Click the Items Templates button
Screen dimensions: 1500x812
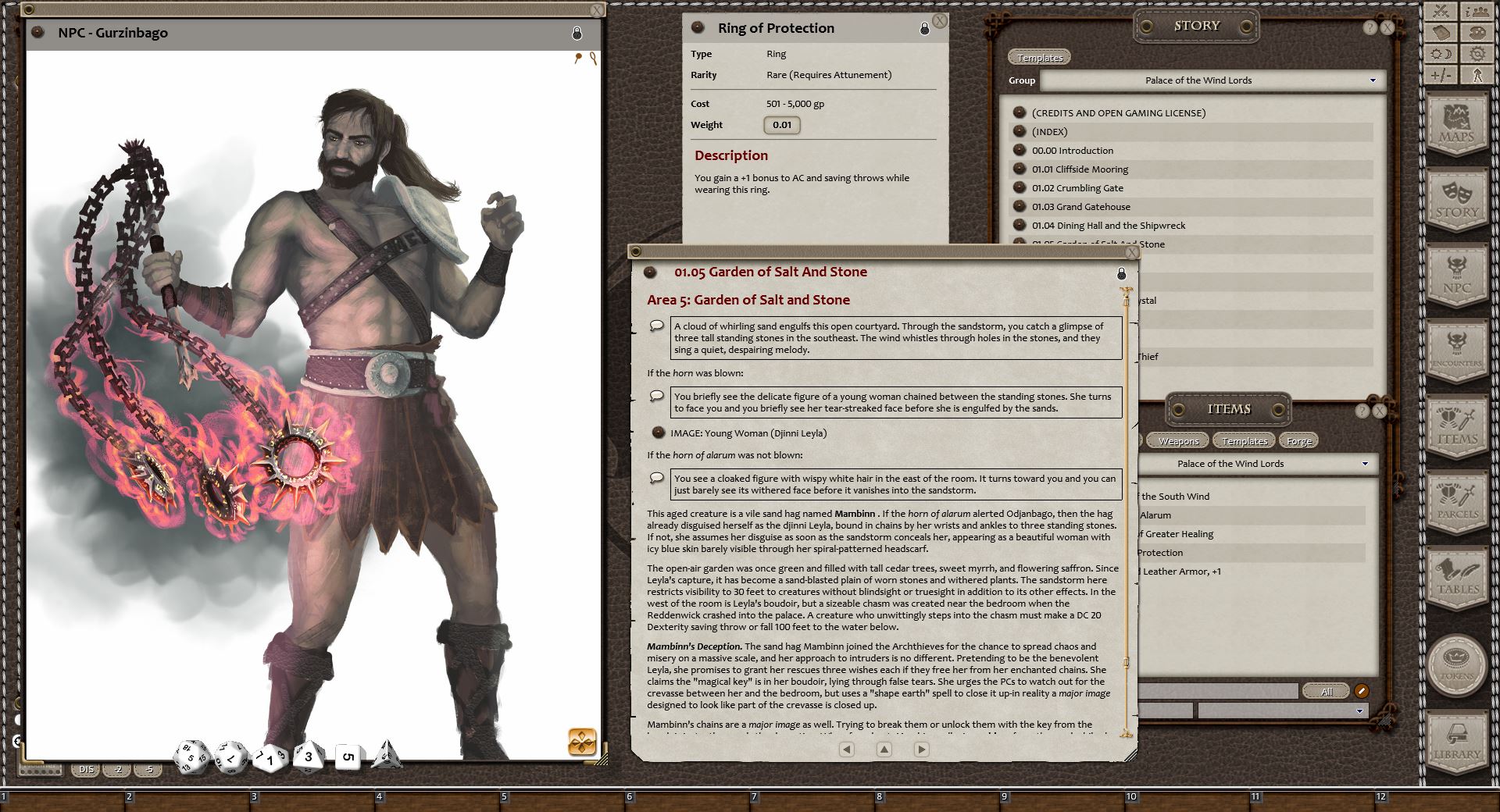(x=1244, y=441)
